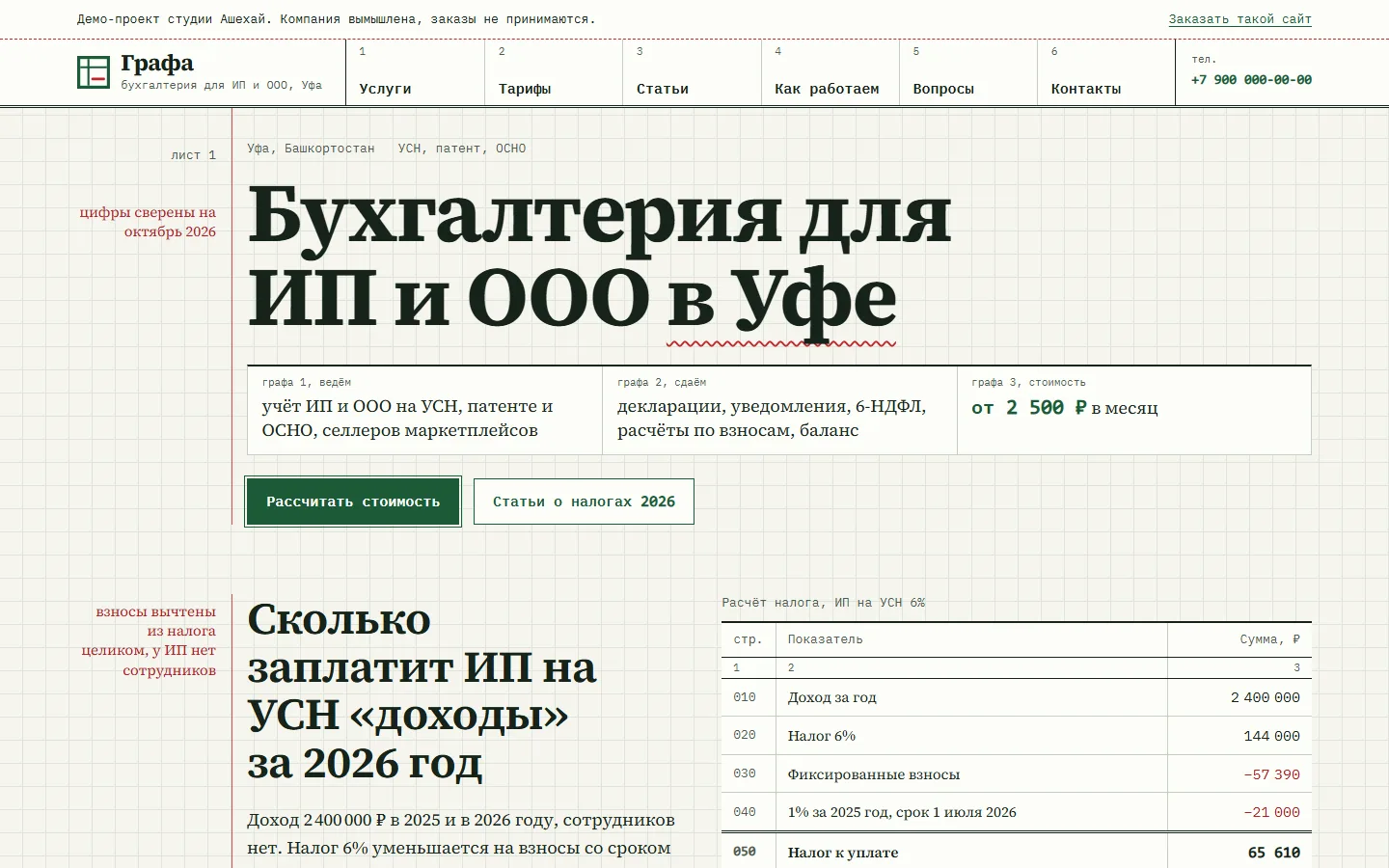Click the 'Уфа, Башкортостан' label

311,149
